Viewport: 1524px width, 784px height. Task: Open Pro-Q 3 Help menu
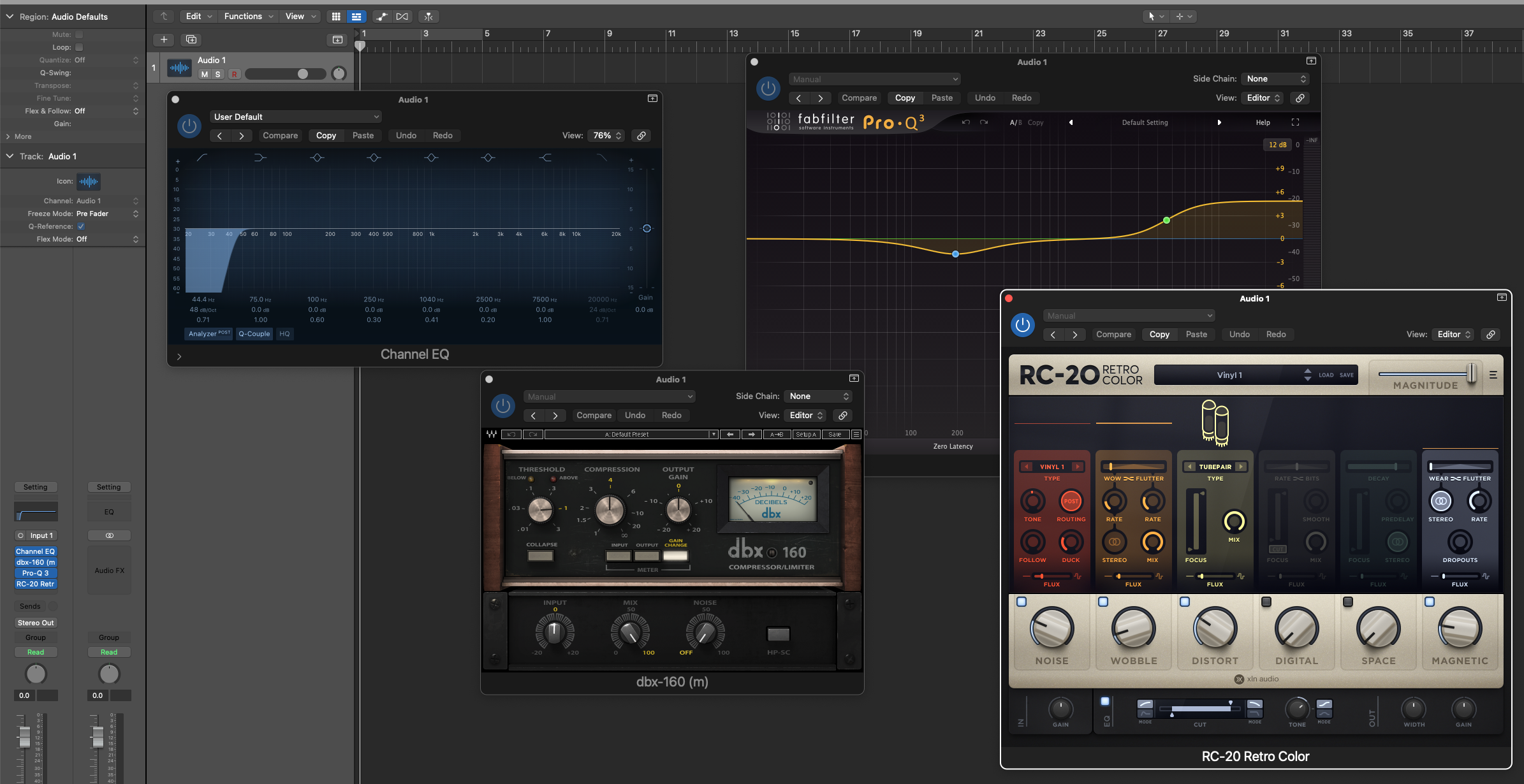[x=1263, y=122]
